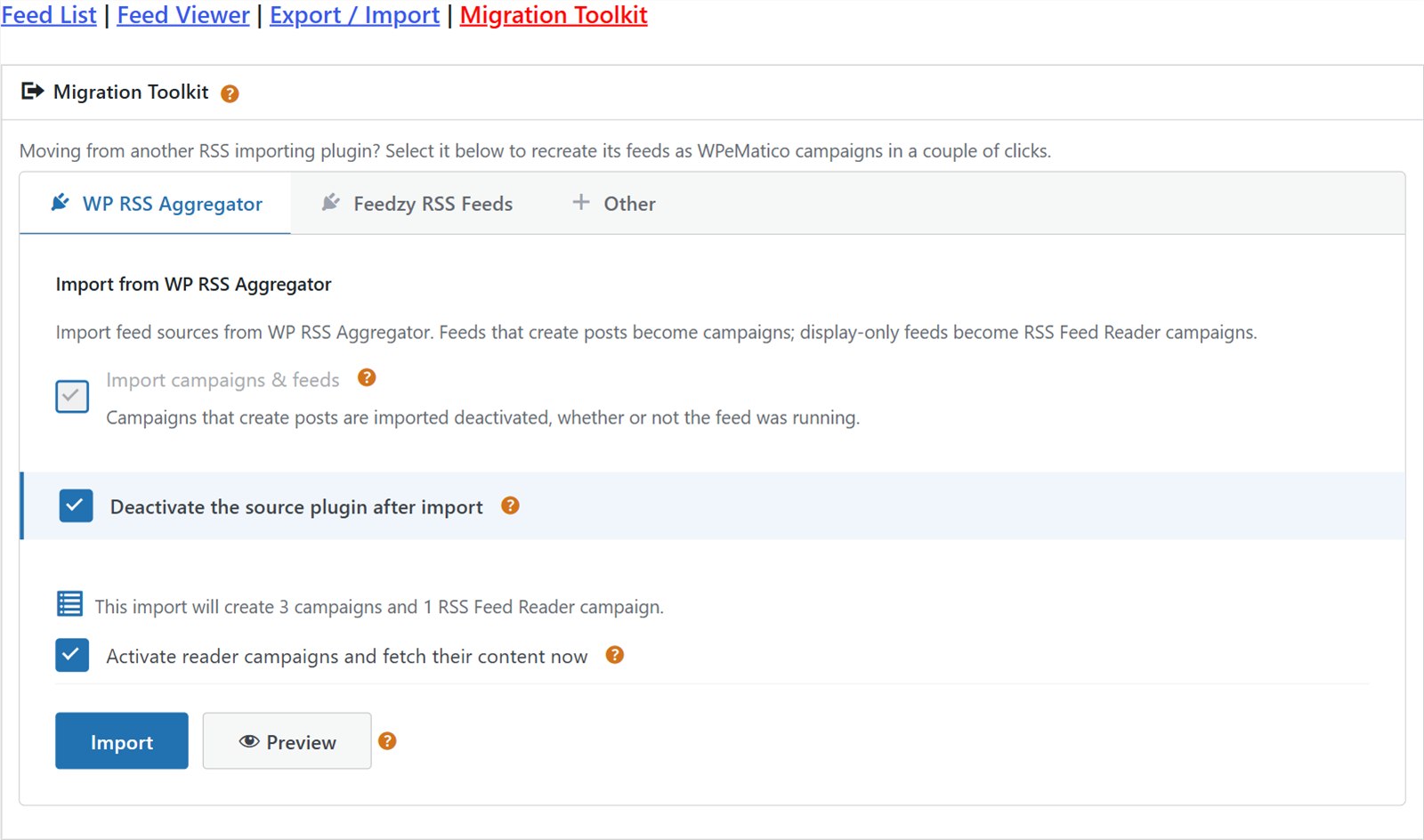The width and height of the screenshot is (1424, 840).
Task: Click the Preview button
Action: coord(287,740)
